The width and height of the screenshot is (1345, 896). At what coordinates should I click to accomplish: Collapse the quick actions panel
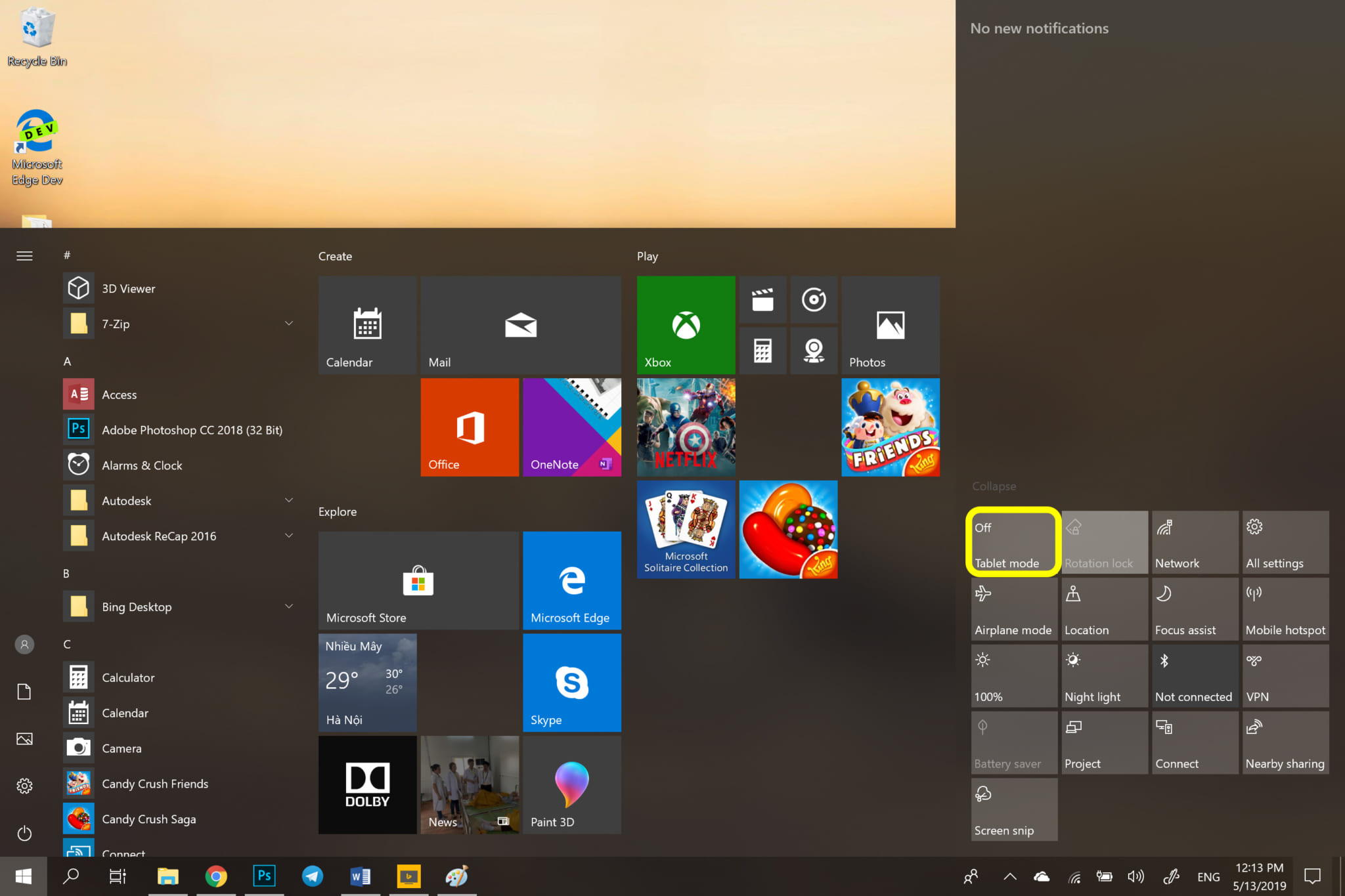(x=994, y=486)
